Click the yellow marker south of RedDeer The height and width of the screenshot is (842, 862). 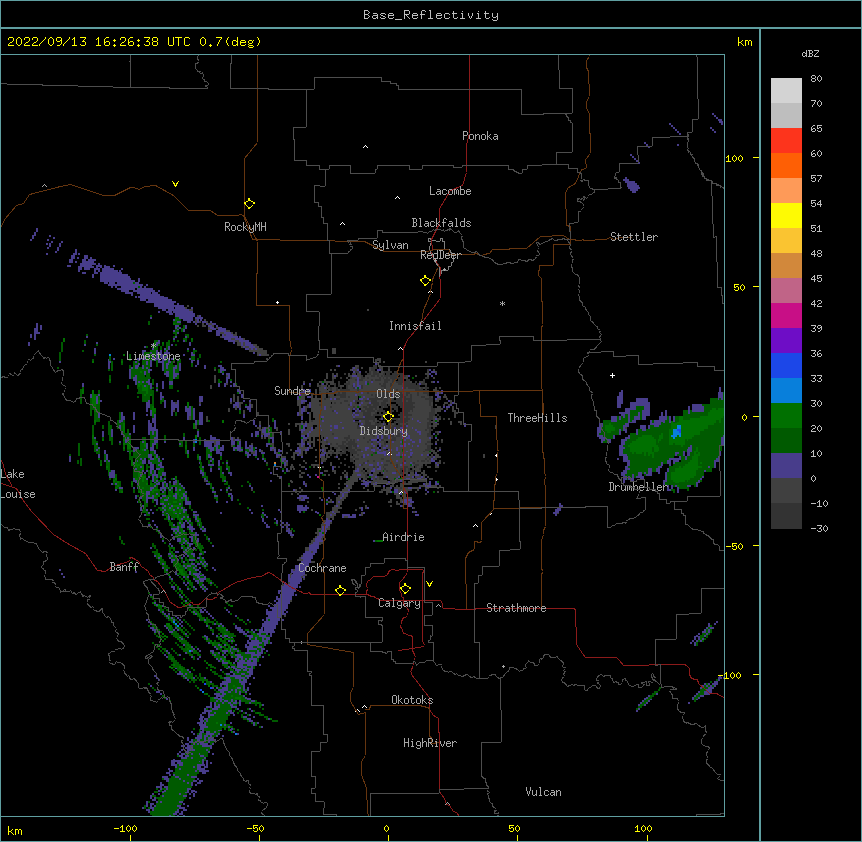point(425,281)
